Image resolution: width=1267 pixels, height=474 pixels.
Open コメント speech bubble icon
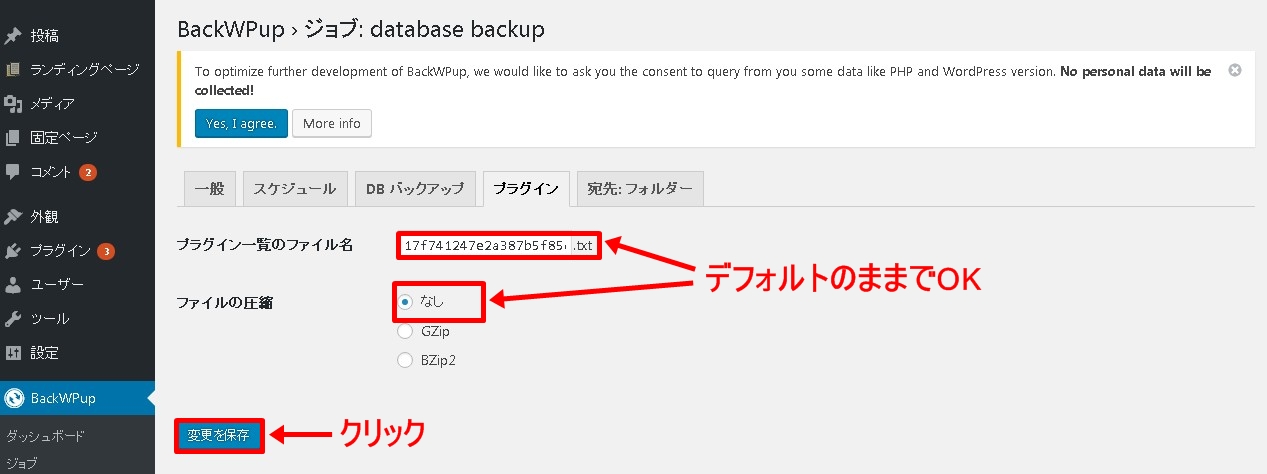(x=13, y=171)
